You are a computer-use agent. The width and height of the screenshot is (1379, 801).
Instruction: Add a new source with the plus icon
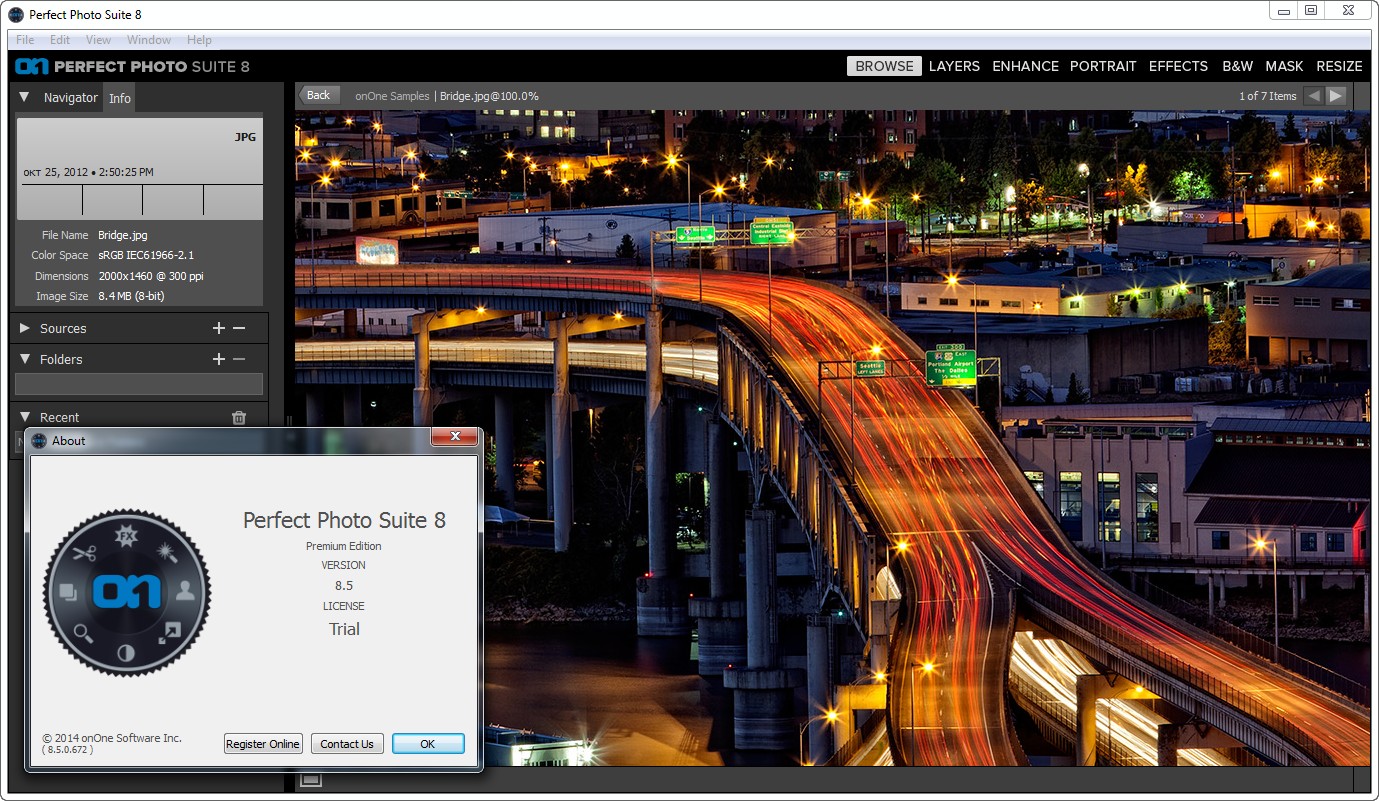coord(219,328)
